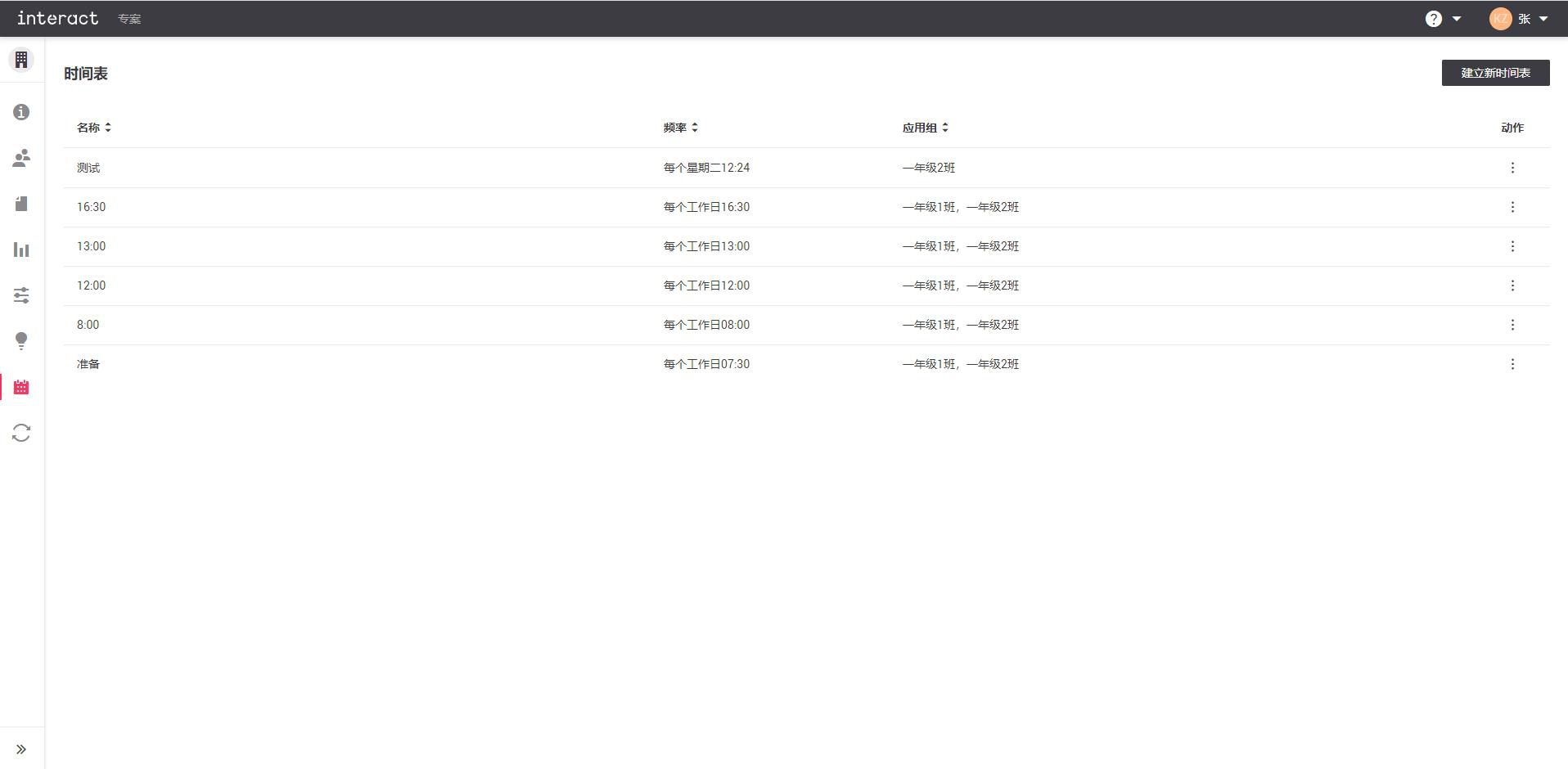Image resolution: width=1568 pixels, height=769 pixels.
Task: Select the 13:00 schedule name
Action: tap(91, 246)
